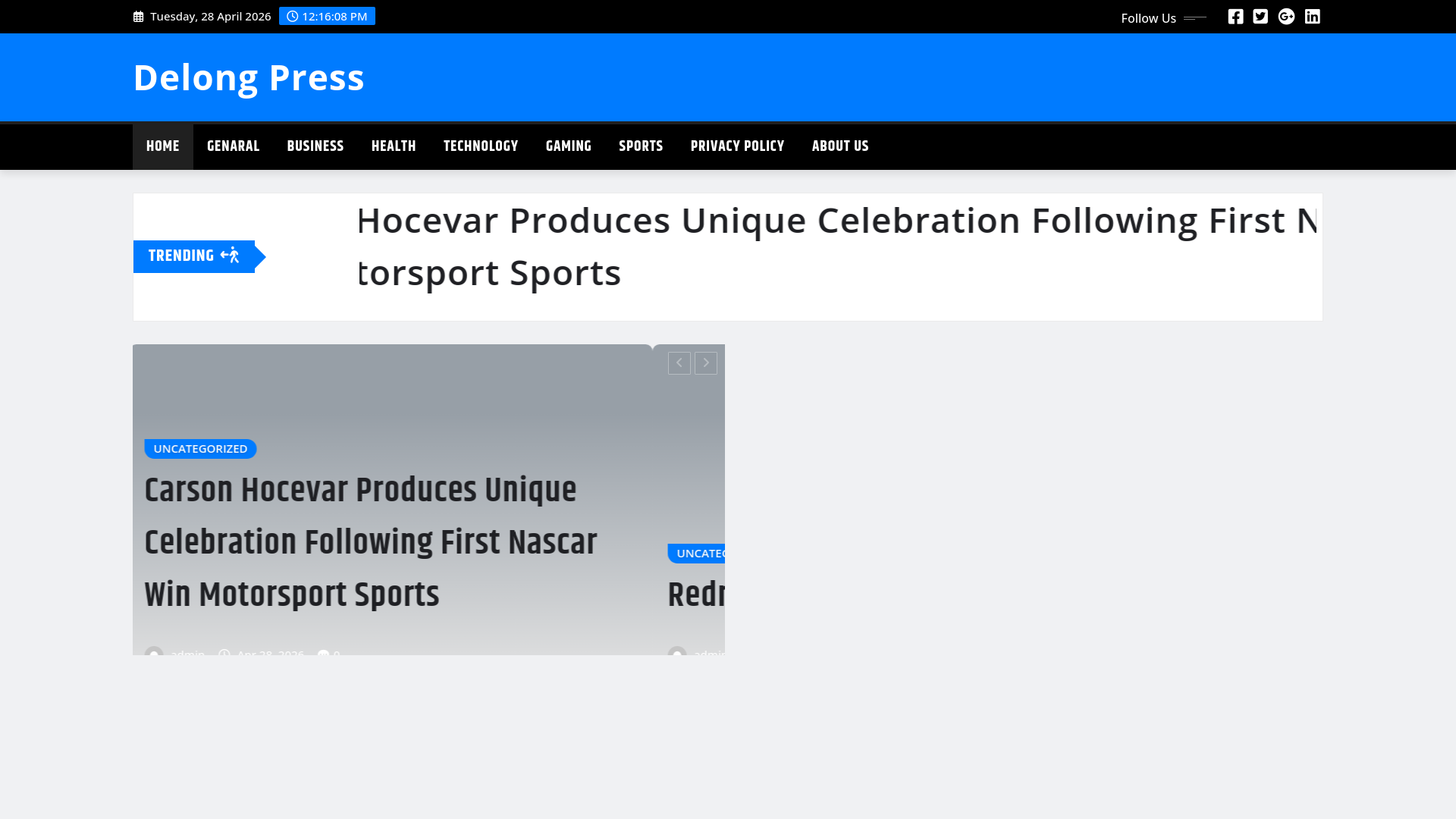Screen dimensions: 1456x819
Task: Open the Health menu item
Action: pos(394,146)
